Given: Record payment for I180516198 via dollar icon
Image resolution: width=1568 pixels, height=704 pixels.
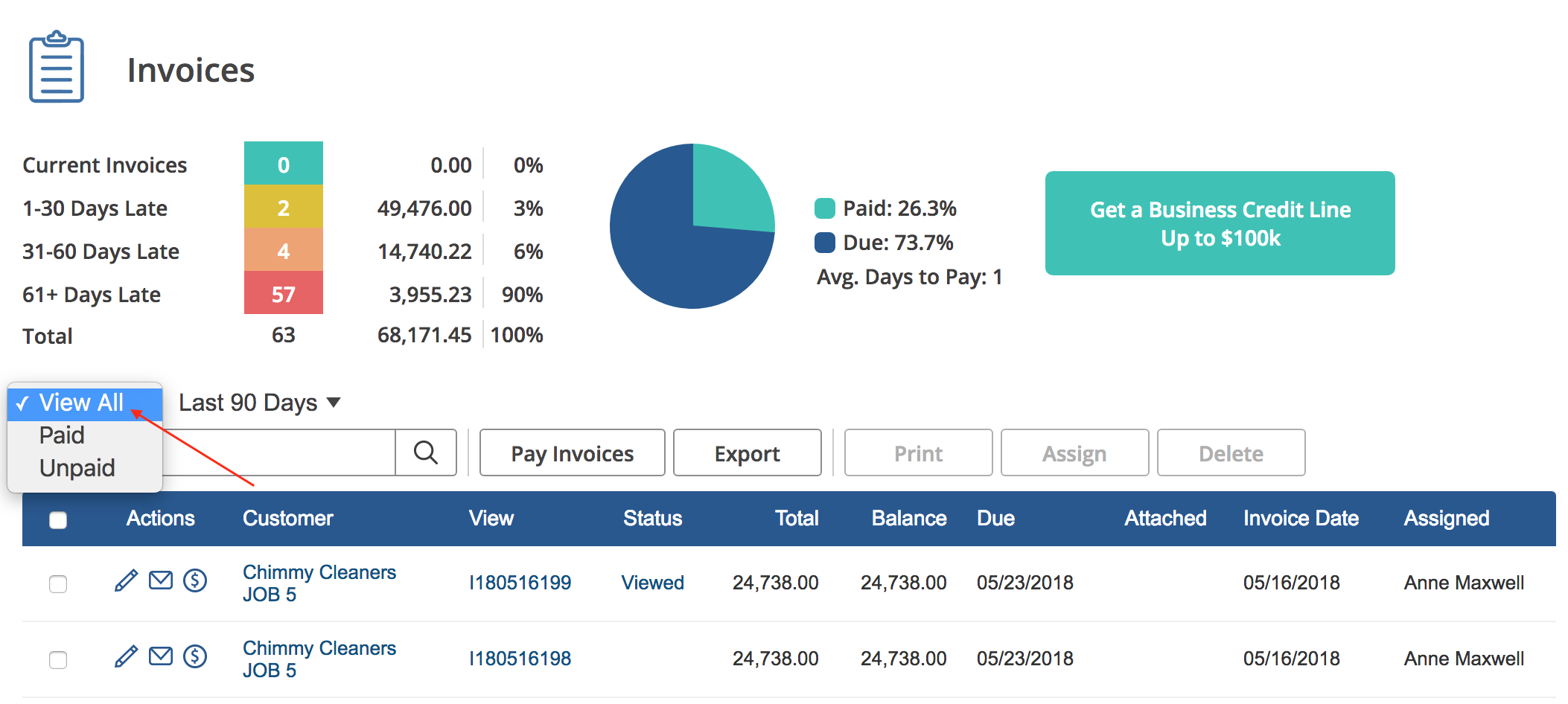Looking at the screenshot, I should (195, 656).
